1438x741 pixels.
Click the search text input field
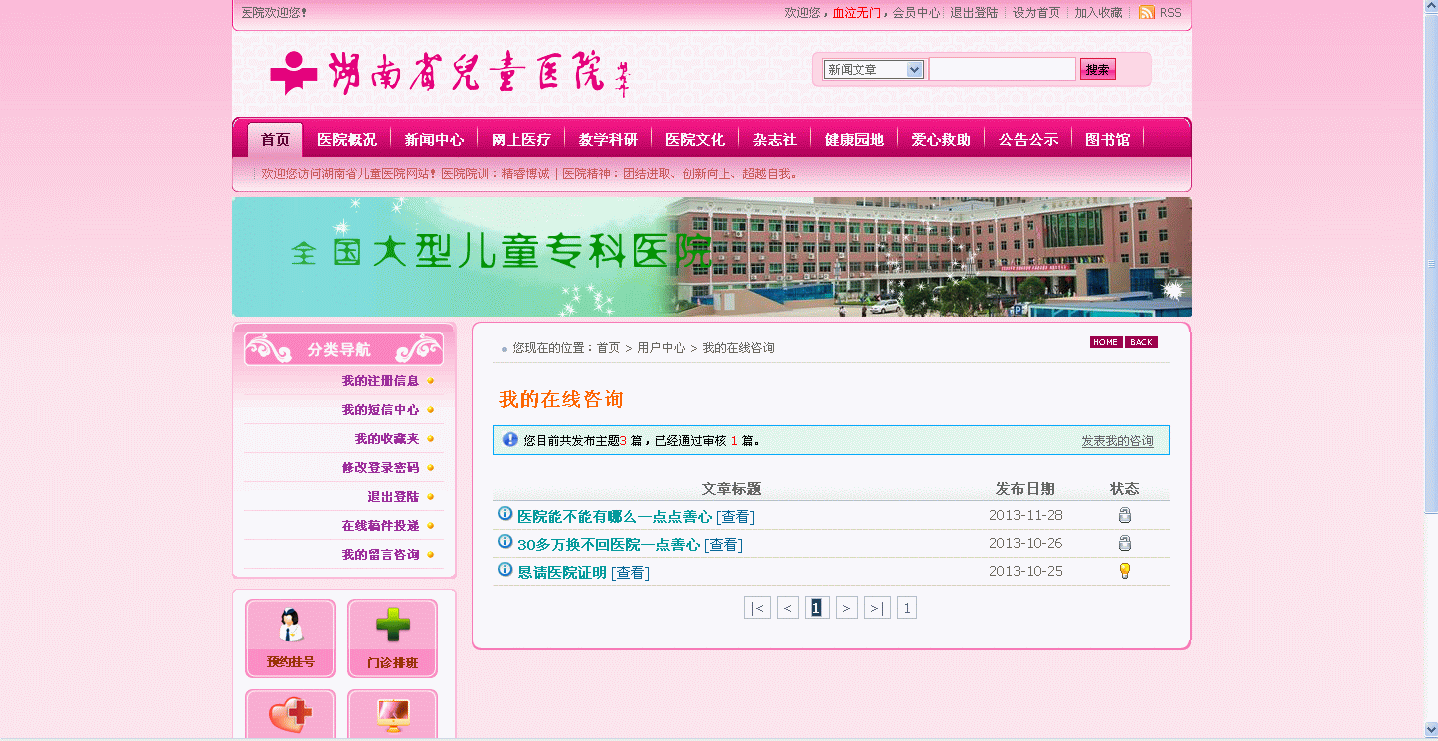1002,70
